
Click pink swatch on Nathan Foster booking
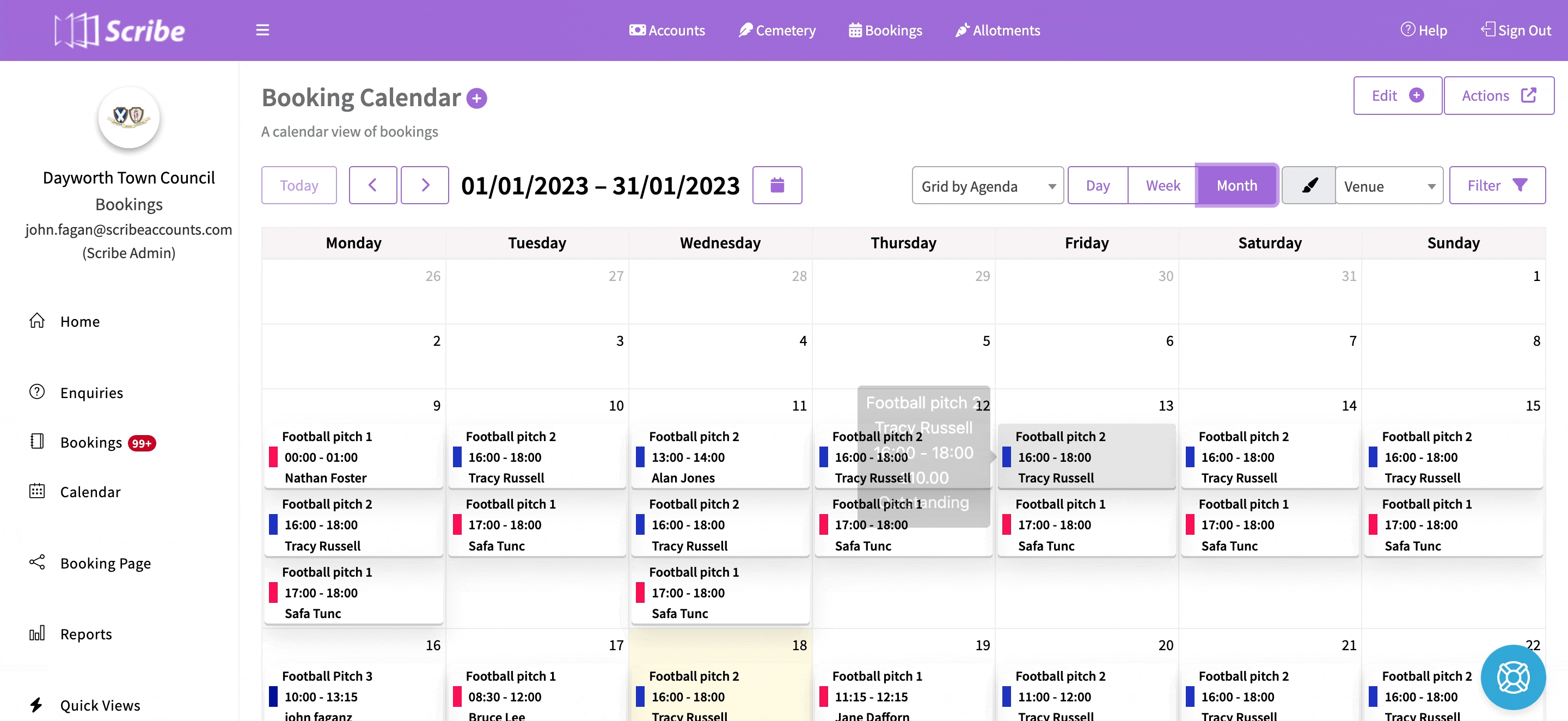pyautogui.click(x=273, y=457)
